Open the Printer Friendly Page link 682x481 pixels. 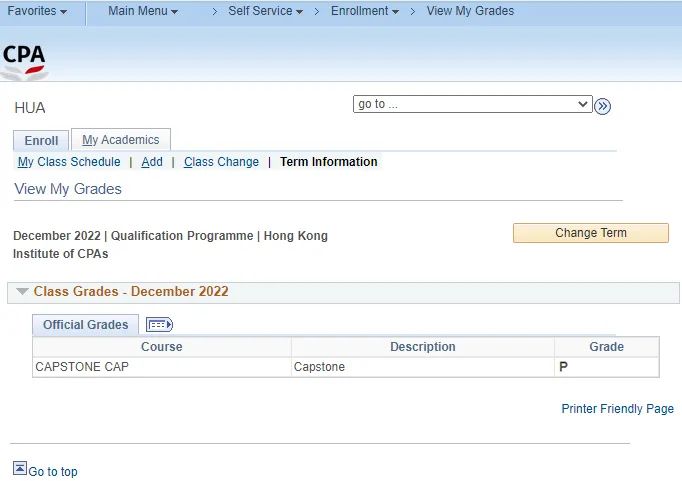pyautogui.click(x=617, y=409)
